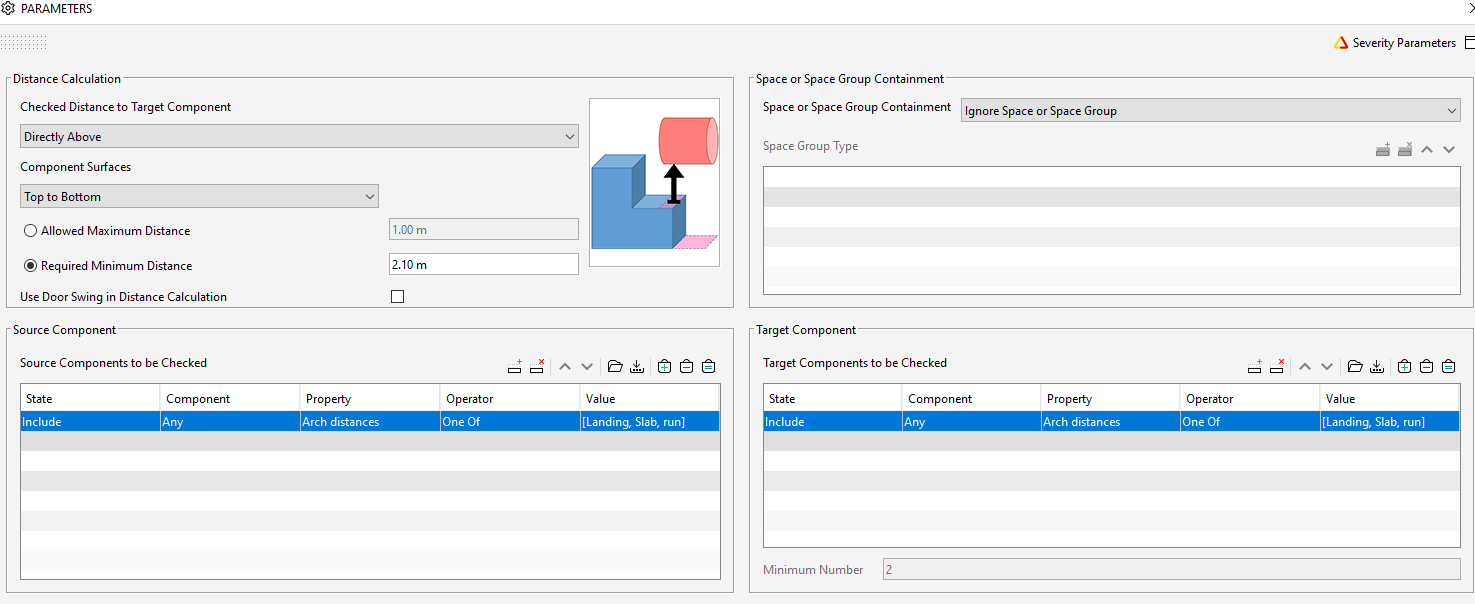1475x604 pixels.
Task: Sort Source table by Operator column
Action: pyautogui.click(x=510, y=398)
